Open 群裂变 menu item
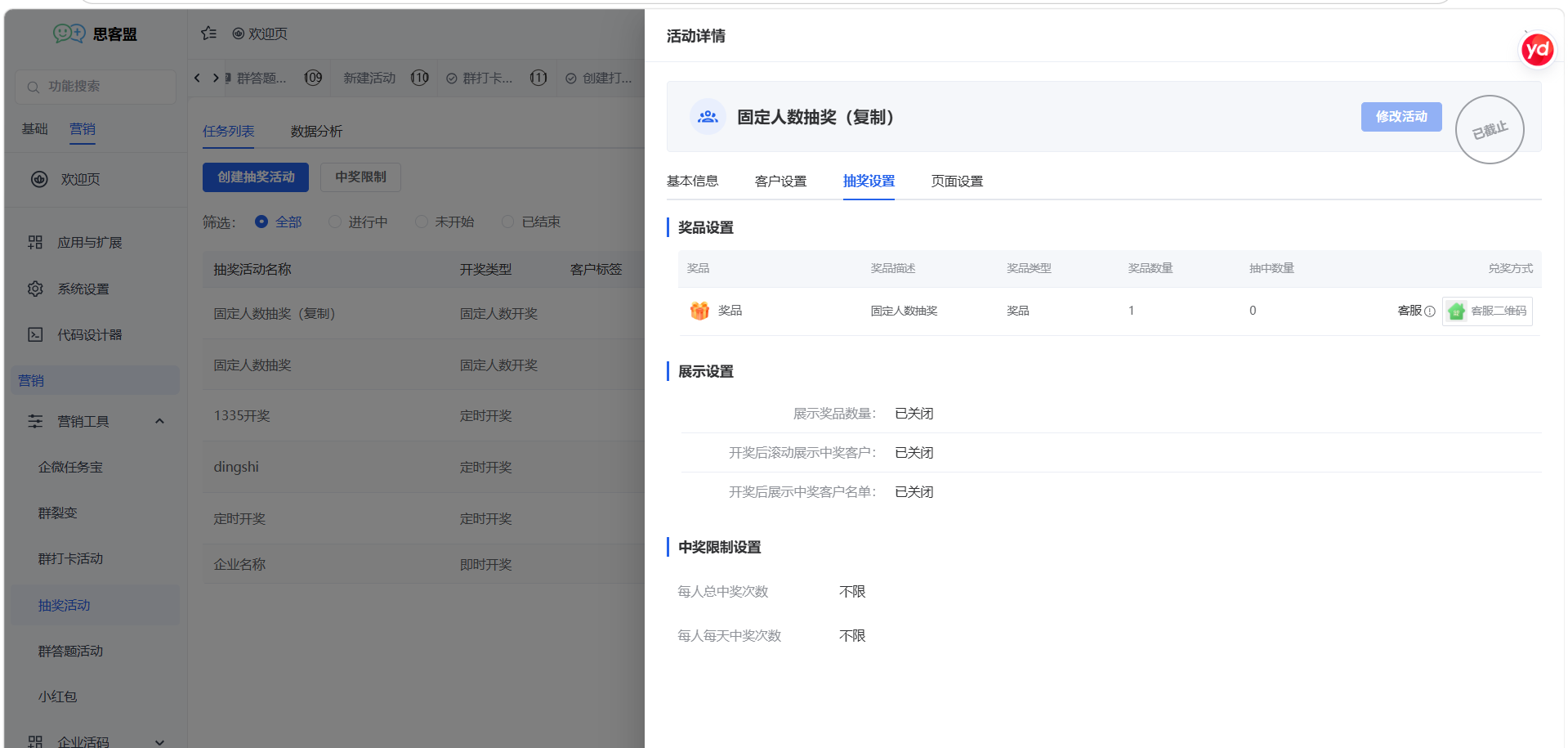Viewport: 1568px width, 748px height. tap(57, 513)
